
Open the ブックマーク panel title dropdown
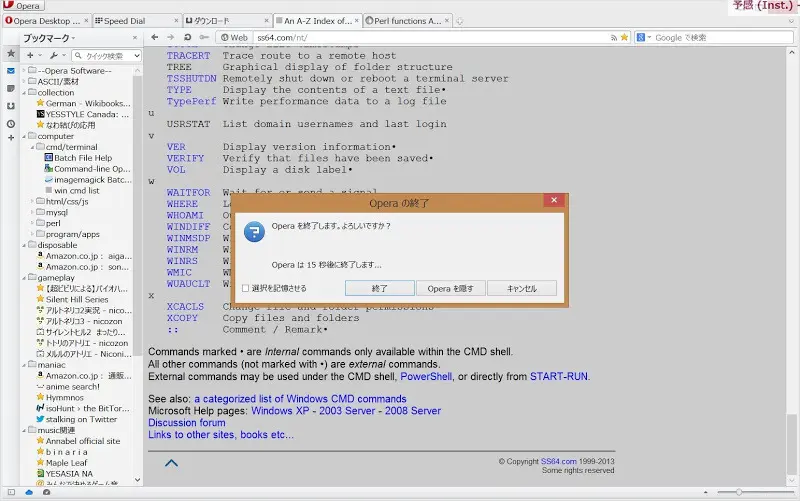[x=49, y=38]
